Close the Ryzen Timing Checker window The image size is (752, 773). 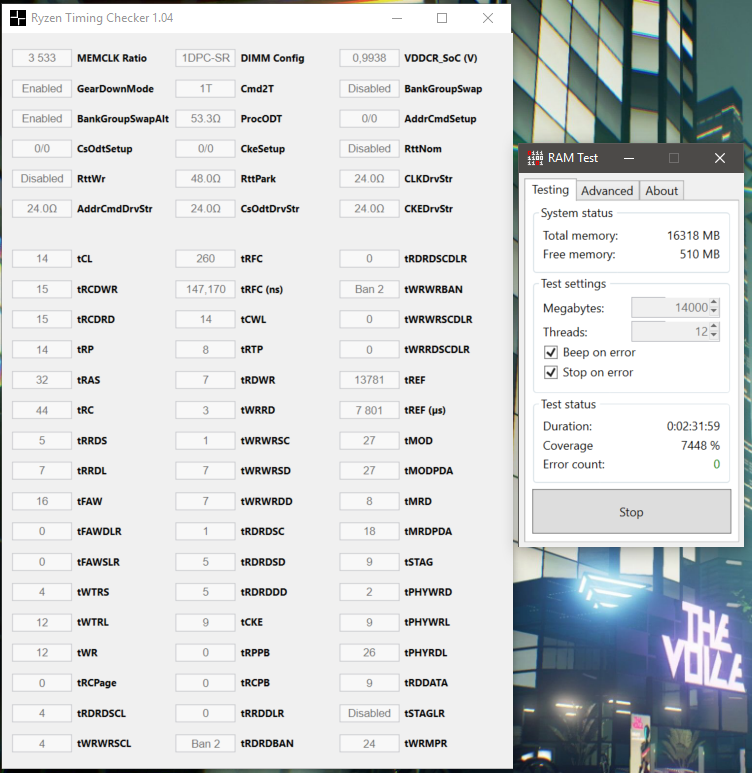pyautogui.click(x=488, y=18)
